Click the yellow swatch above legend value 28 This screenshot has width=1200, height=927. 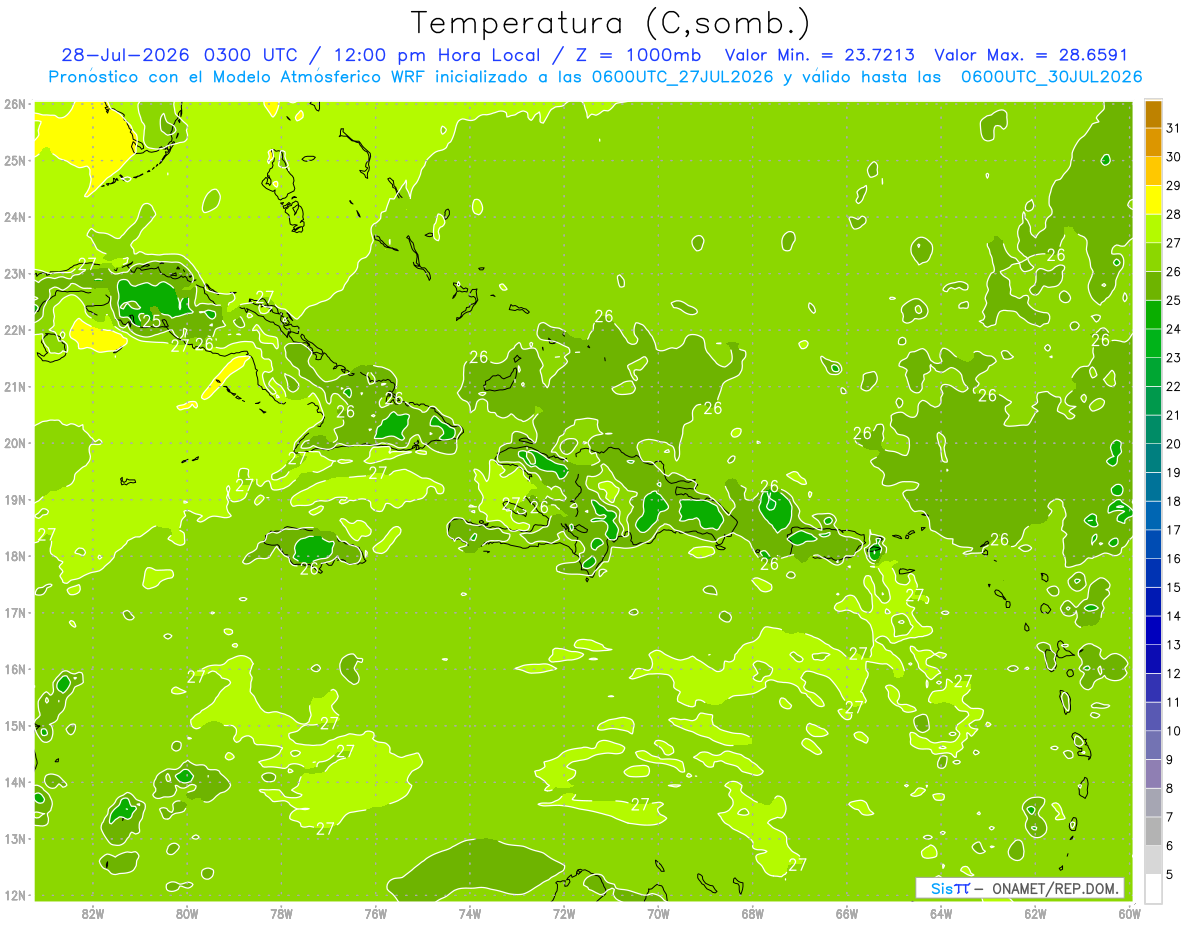point(1153,200)
